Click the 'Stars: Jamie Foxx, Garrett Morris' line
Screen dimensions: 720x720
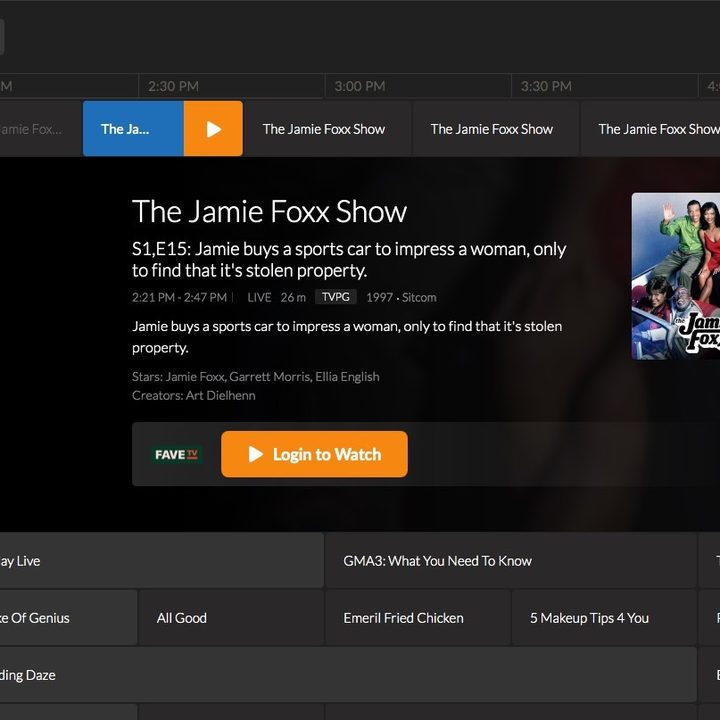[x=256, y=377]
